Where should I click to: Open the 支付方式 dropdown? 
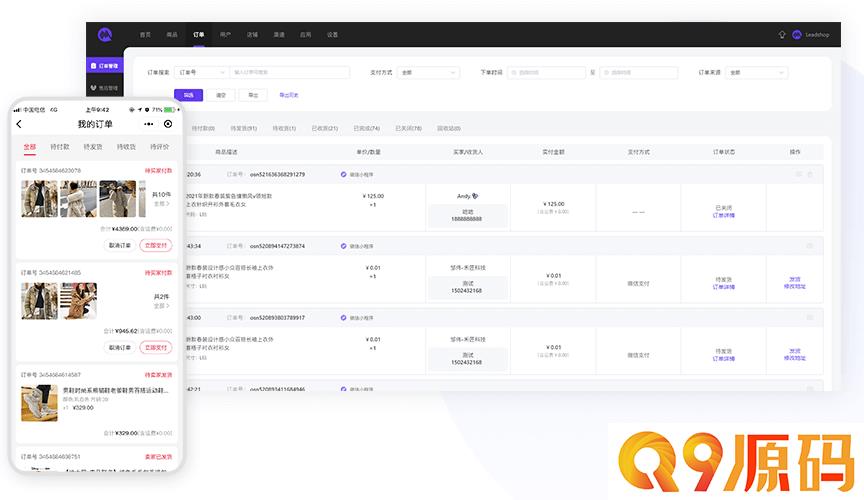pyautogui.click(x=428, y=72)
